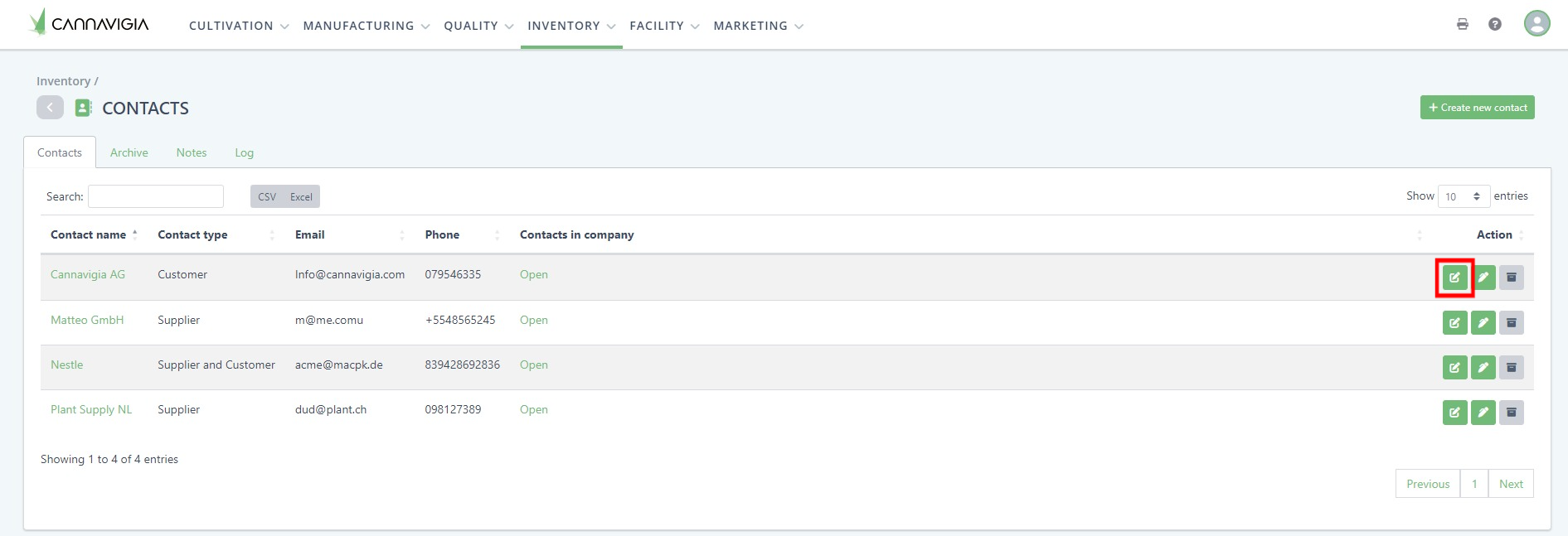Click the pencil edit icon for Matteo GmbH

(x=1483, y=322)
